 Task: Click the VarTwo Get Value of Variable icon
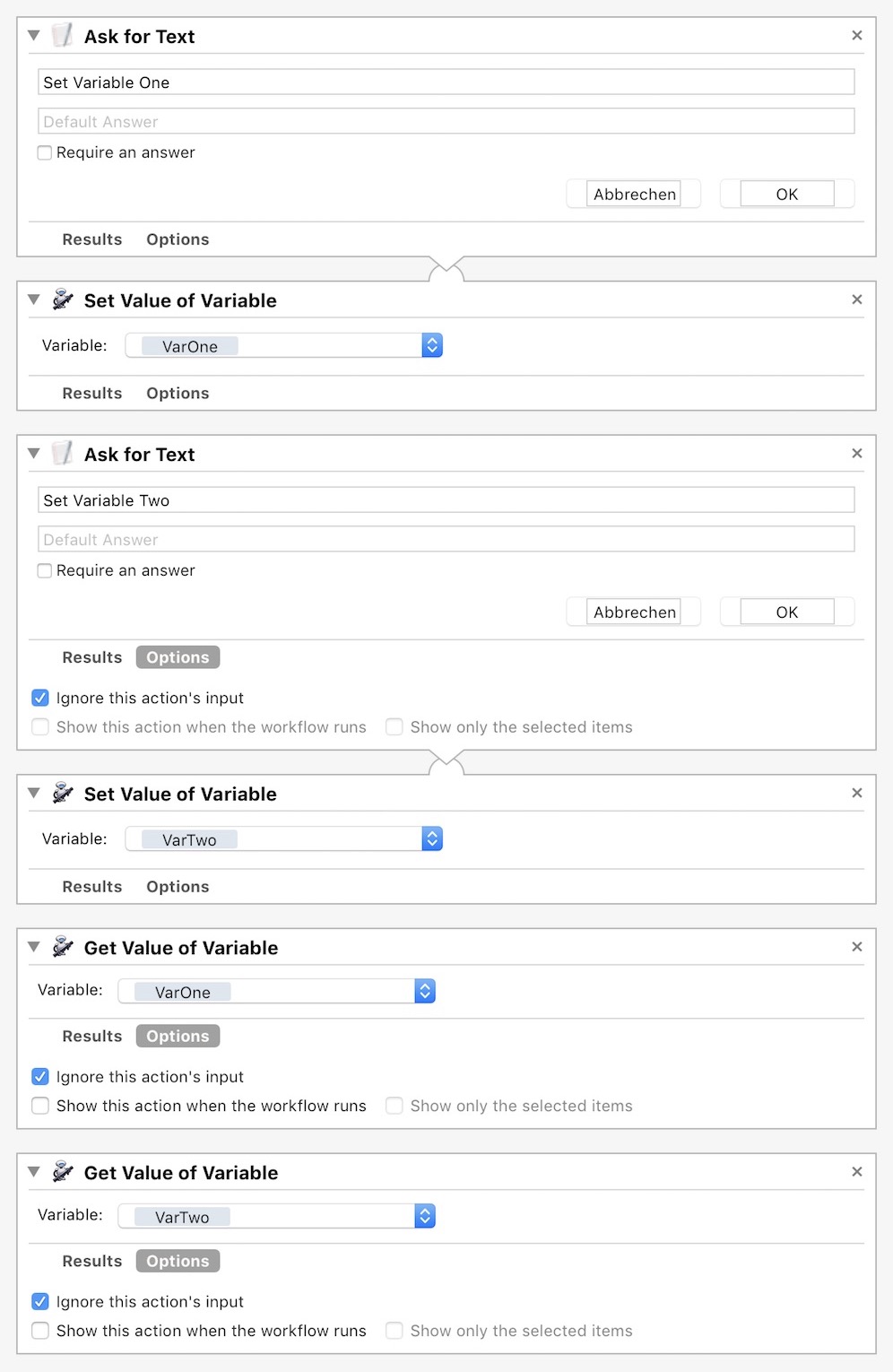pyautogui.click(x=62, y=1172)
